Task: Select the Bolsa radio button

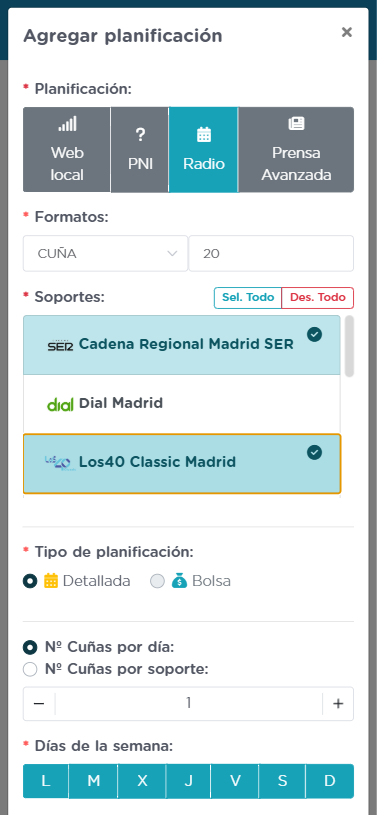Action: 158,581
